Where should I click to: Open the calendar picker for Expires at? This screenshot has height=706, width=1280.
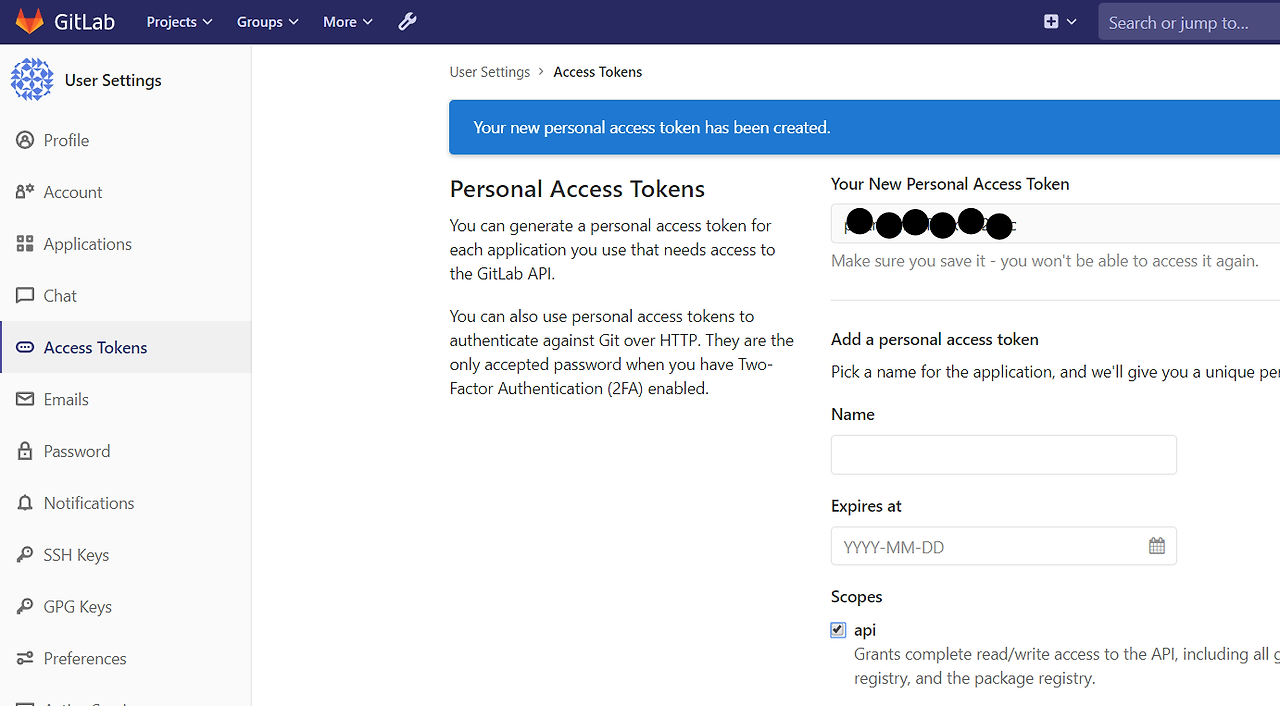pyautogui.click(x=1156, y=545)
